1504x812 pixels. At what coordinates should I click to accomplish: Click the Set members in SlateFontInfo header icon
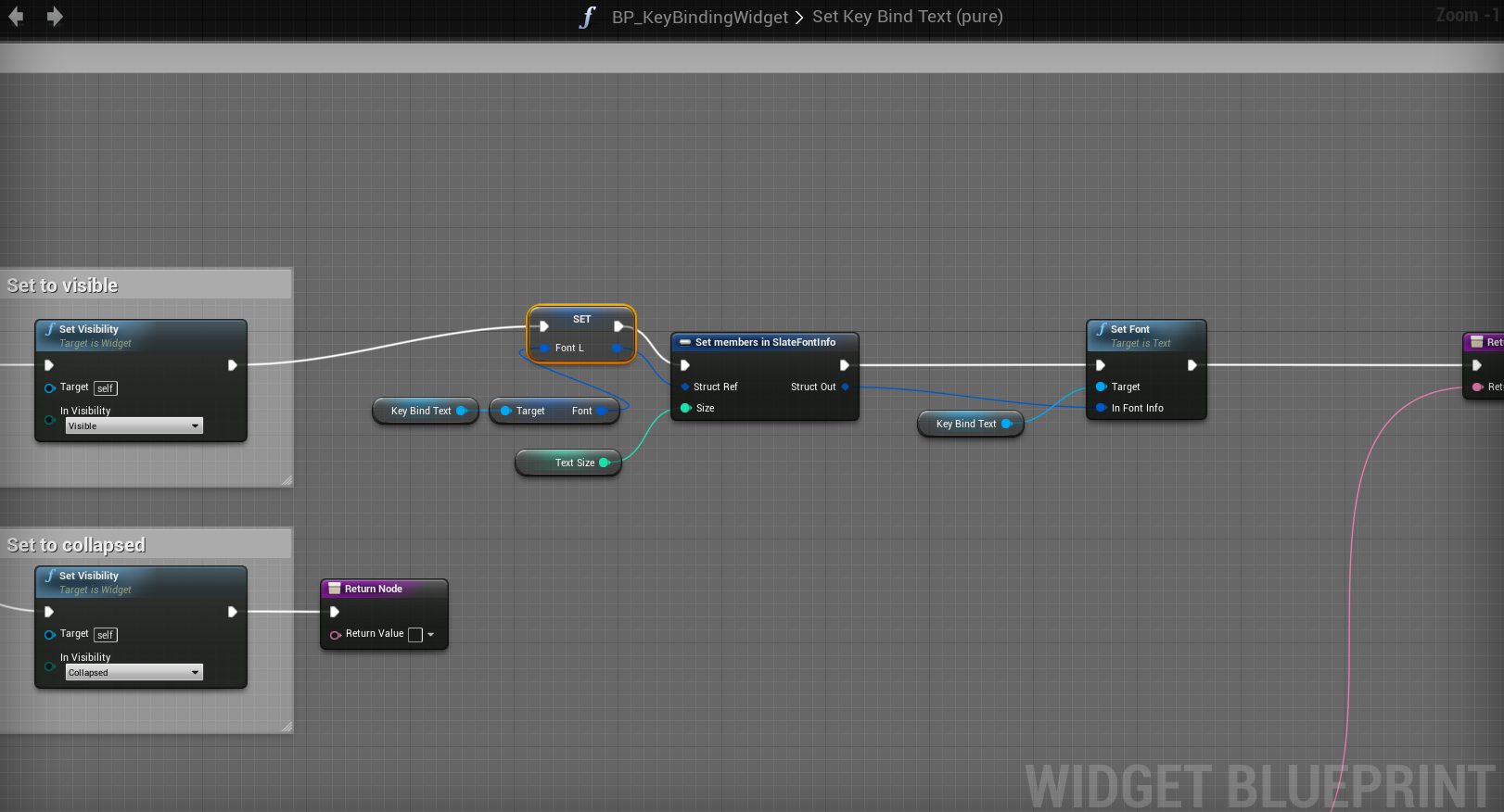tap(685, 342)
